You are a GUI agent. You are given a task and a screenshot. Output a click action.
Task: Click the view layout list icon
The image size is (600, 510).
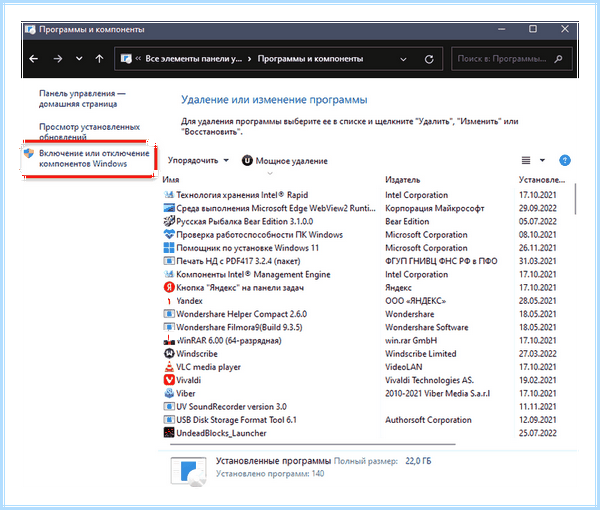click(x=526, y=160)
